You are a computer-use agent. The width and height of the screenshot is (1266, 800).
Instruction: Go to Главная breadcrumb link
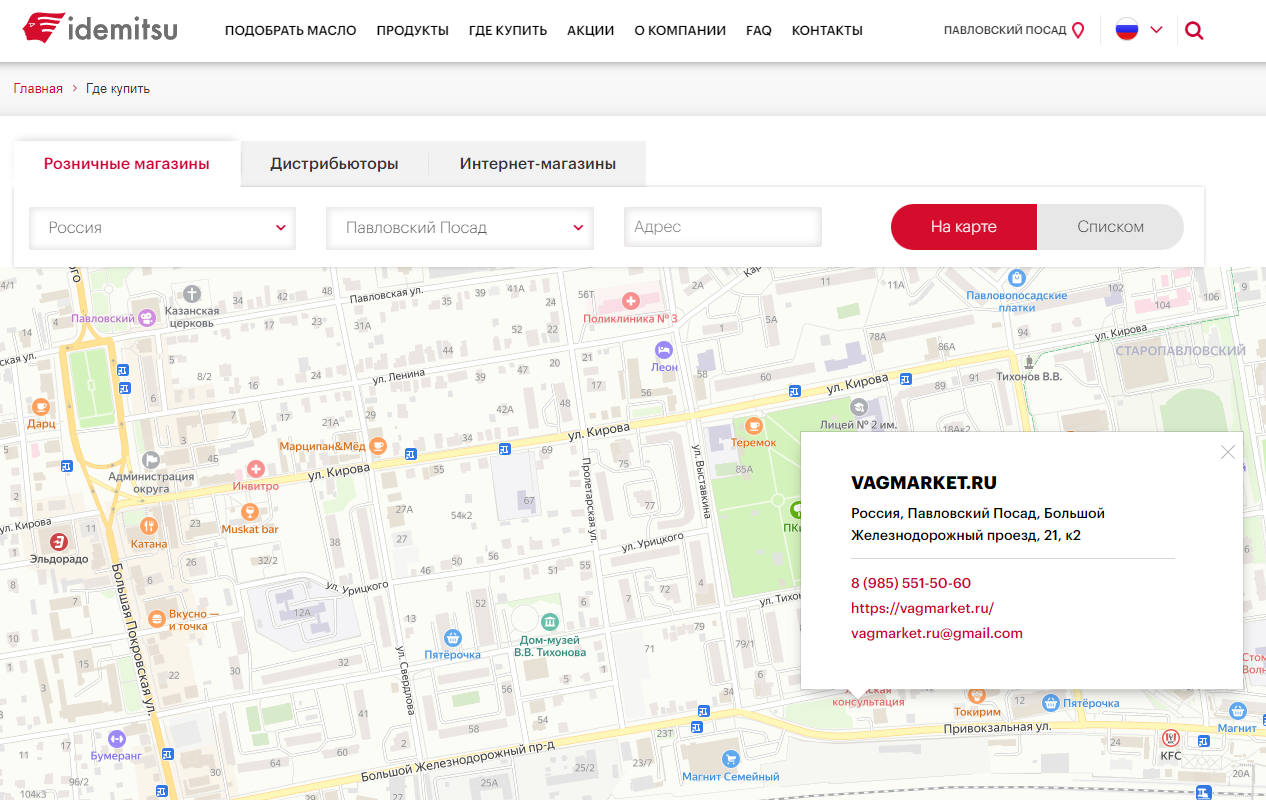[38, 88]
